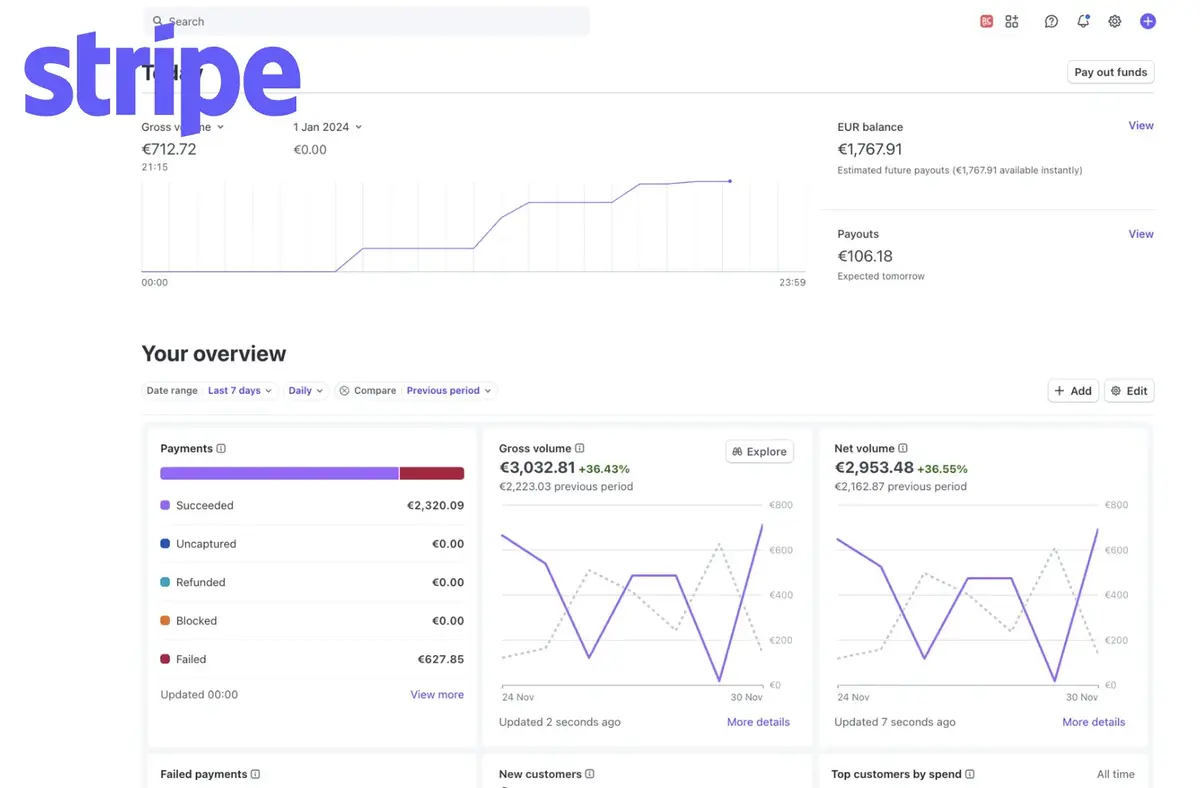
Task: Click the €627.85 Failed amount
Action: [x=440, y=659]
